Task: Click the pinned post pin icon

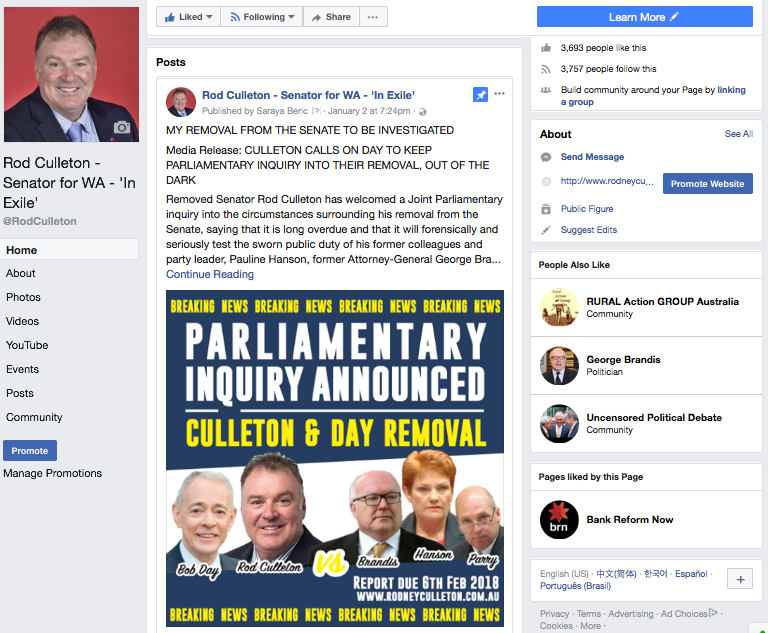Action: [x=480, y=95]
